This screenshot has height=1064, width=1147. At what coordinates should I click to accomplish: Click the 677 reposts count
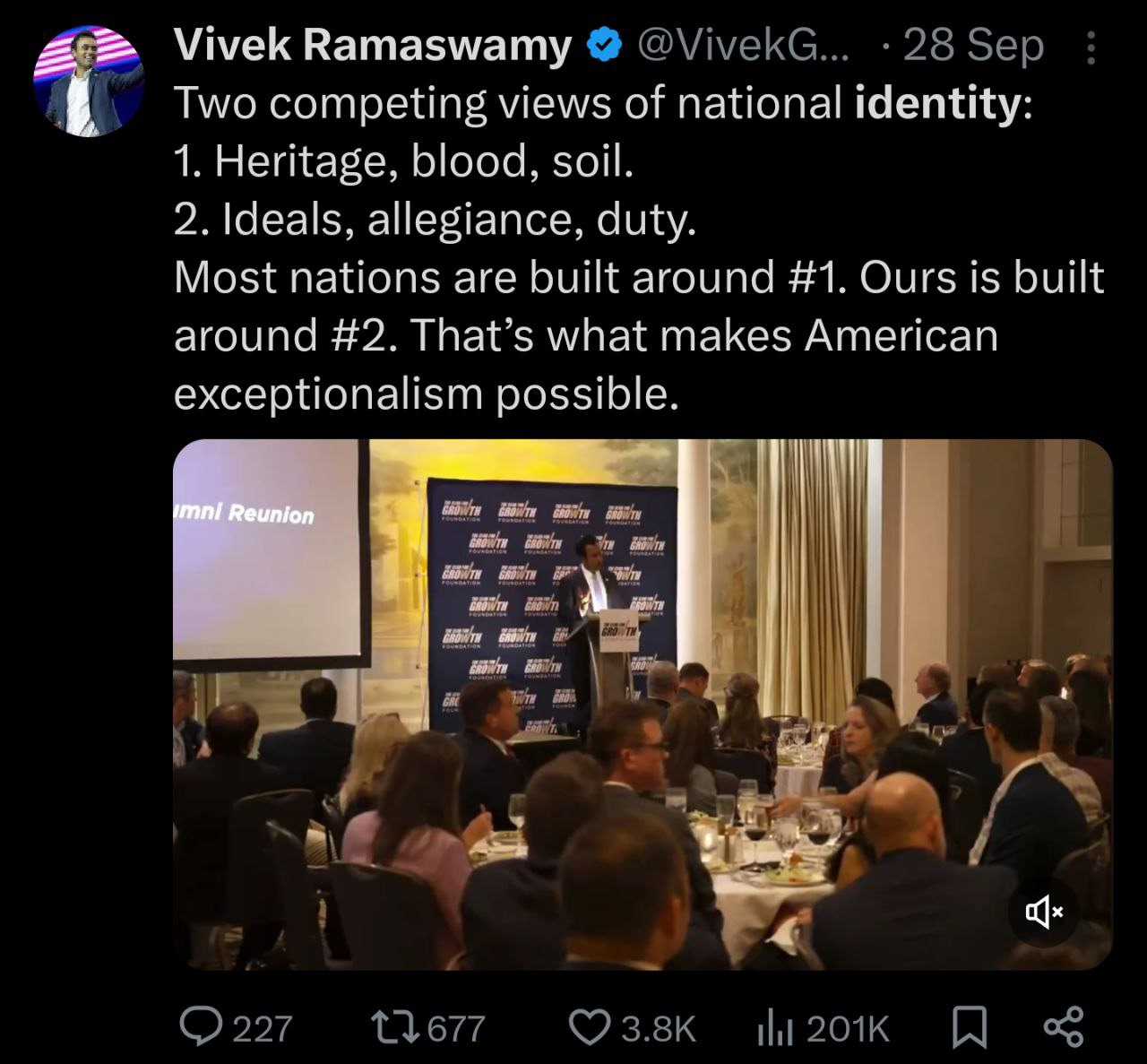[x=456, y=1028]
